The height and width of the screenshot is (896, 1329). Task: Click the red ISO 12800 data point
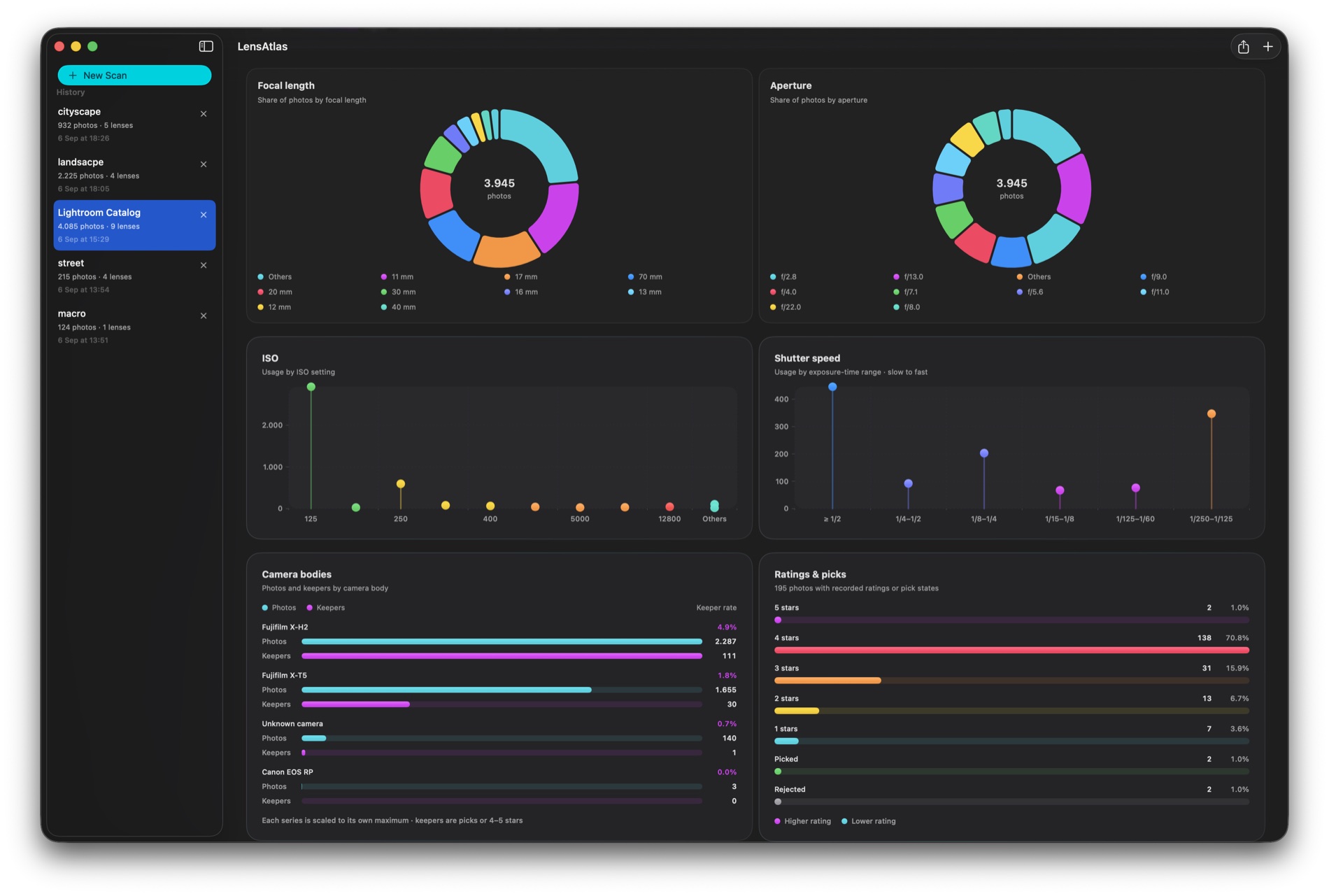point(669,506)
